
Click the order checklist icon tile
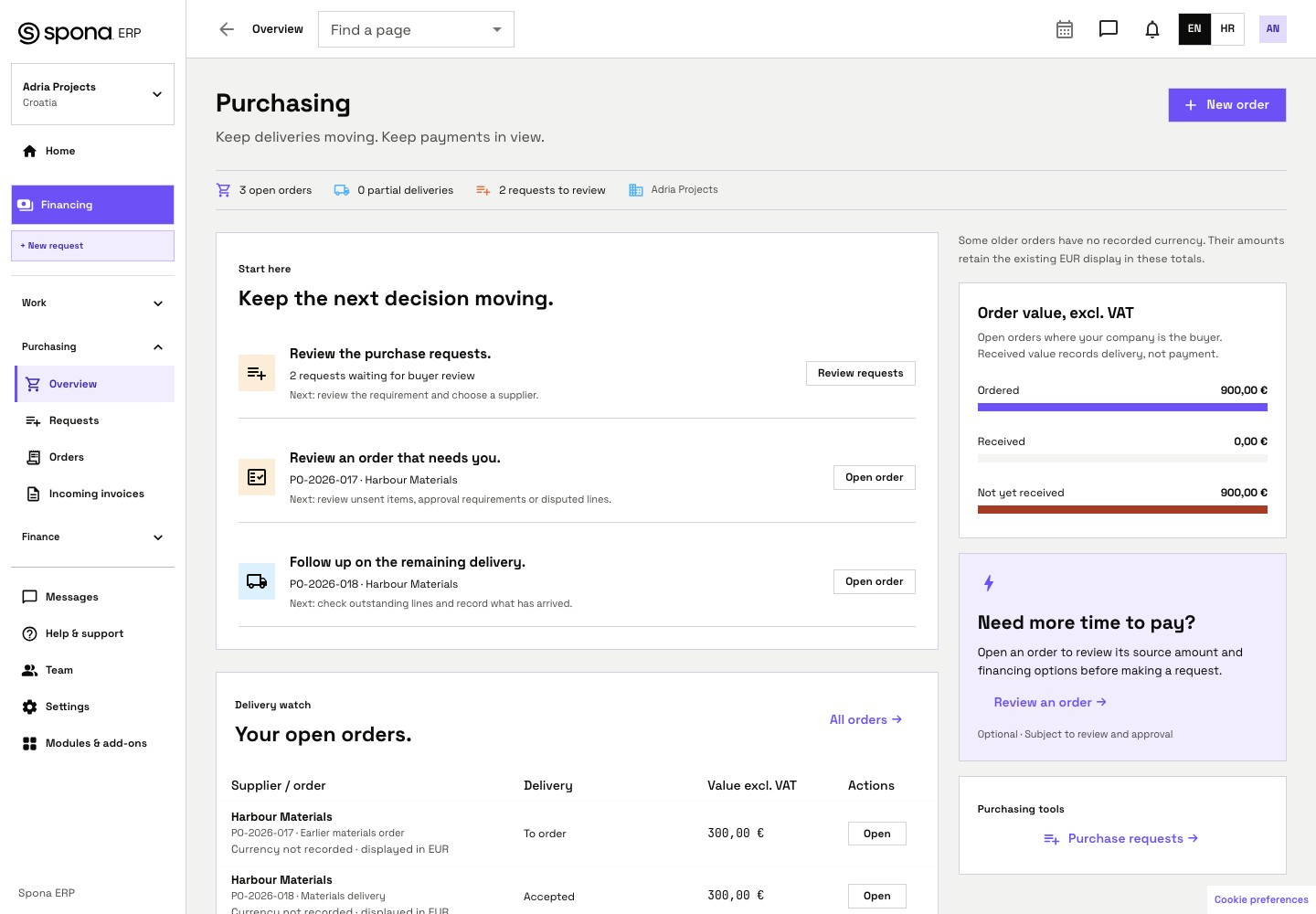[x=257, y=477]
